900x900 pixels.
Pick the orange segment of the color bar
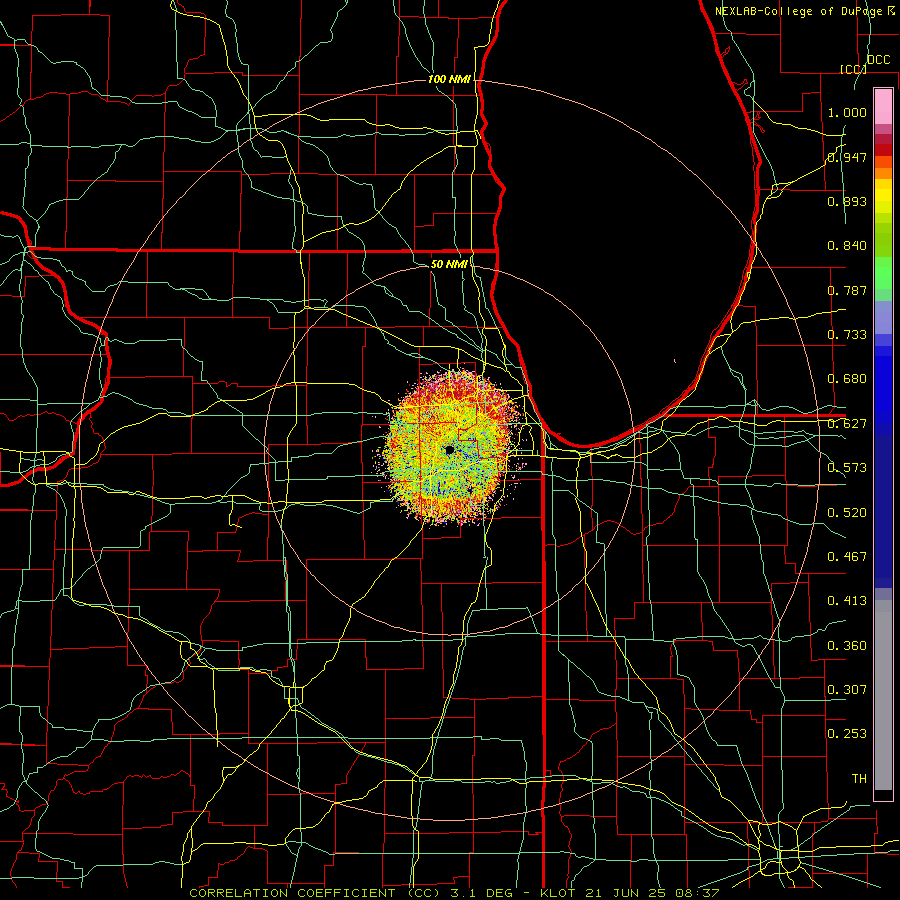(883, 173)
